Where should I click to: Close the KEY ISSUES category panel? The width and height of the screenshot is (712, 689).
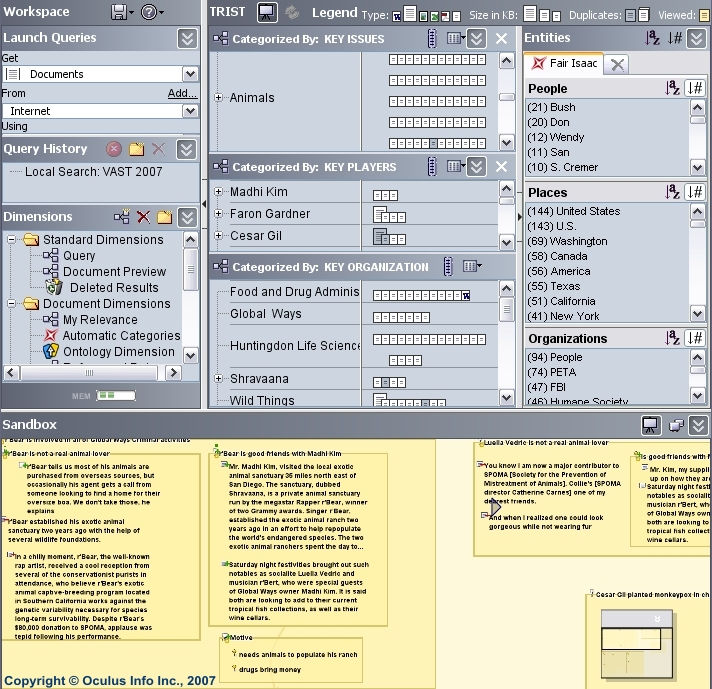click(503, 38)
